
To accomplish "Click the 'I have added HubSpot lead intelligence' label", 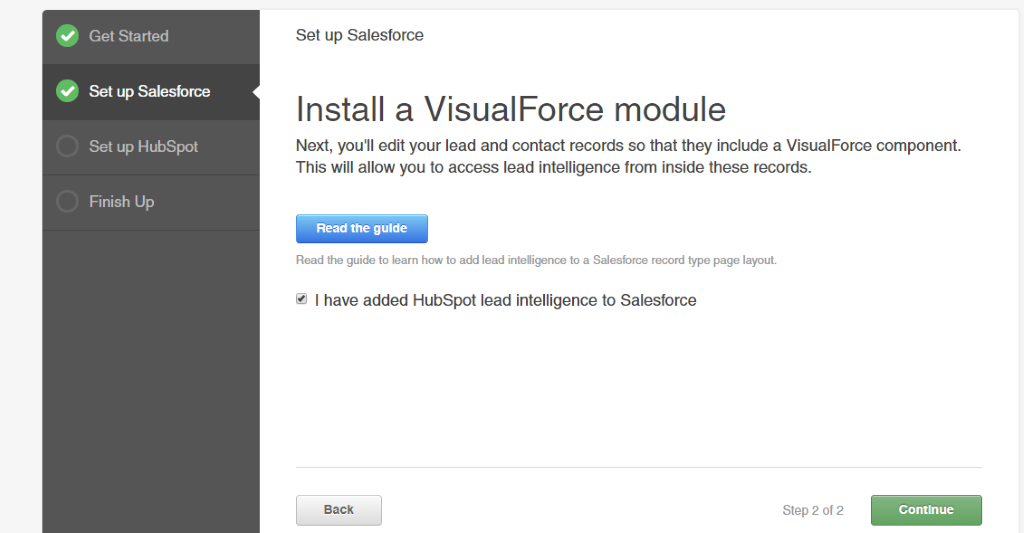I will pos(505,300).
